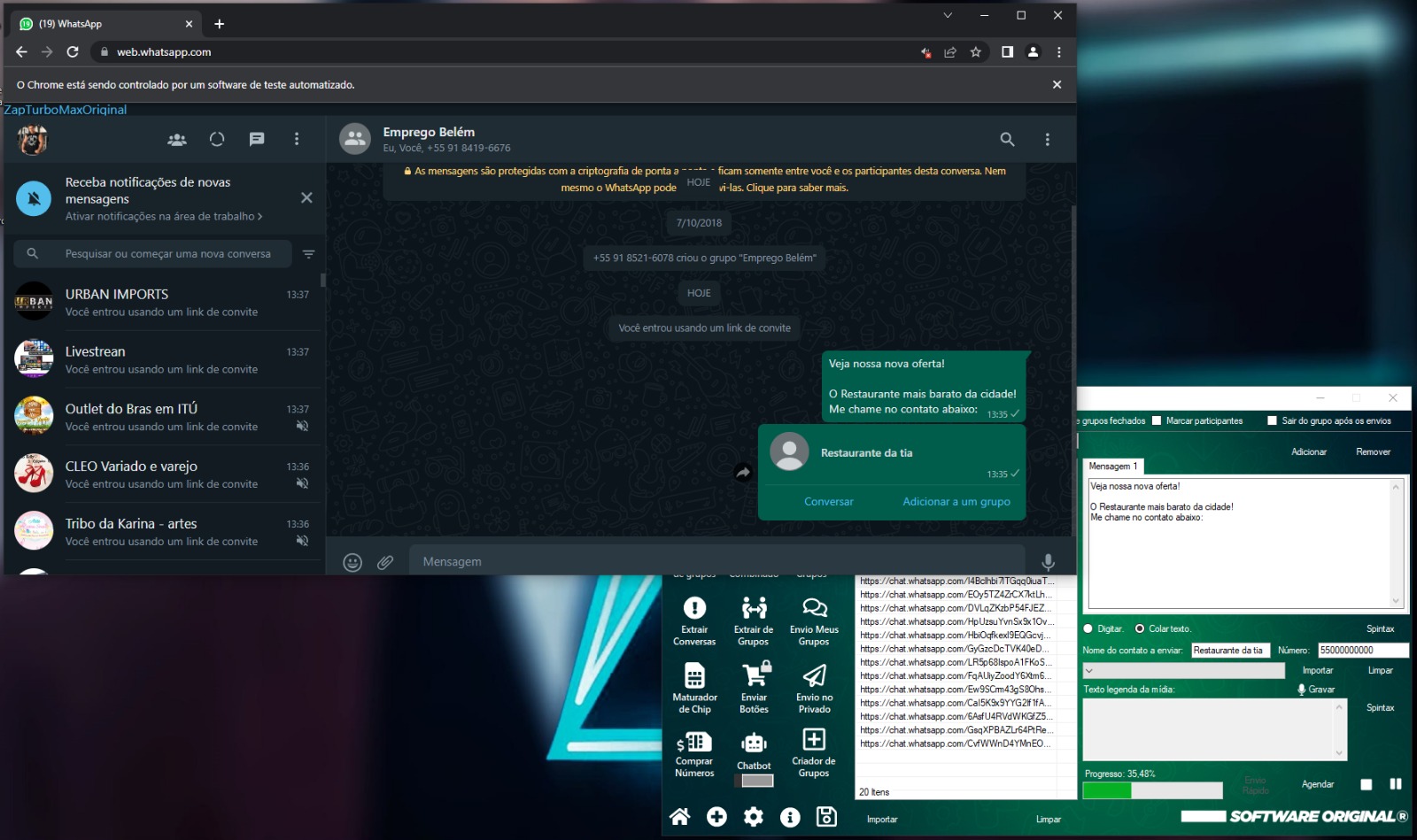Open the info icon in ZapTurbo
This screenshot has width=1417, height=840.
790,816
